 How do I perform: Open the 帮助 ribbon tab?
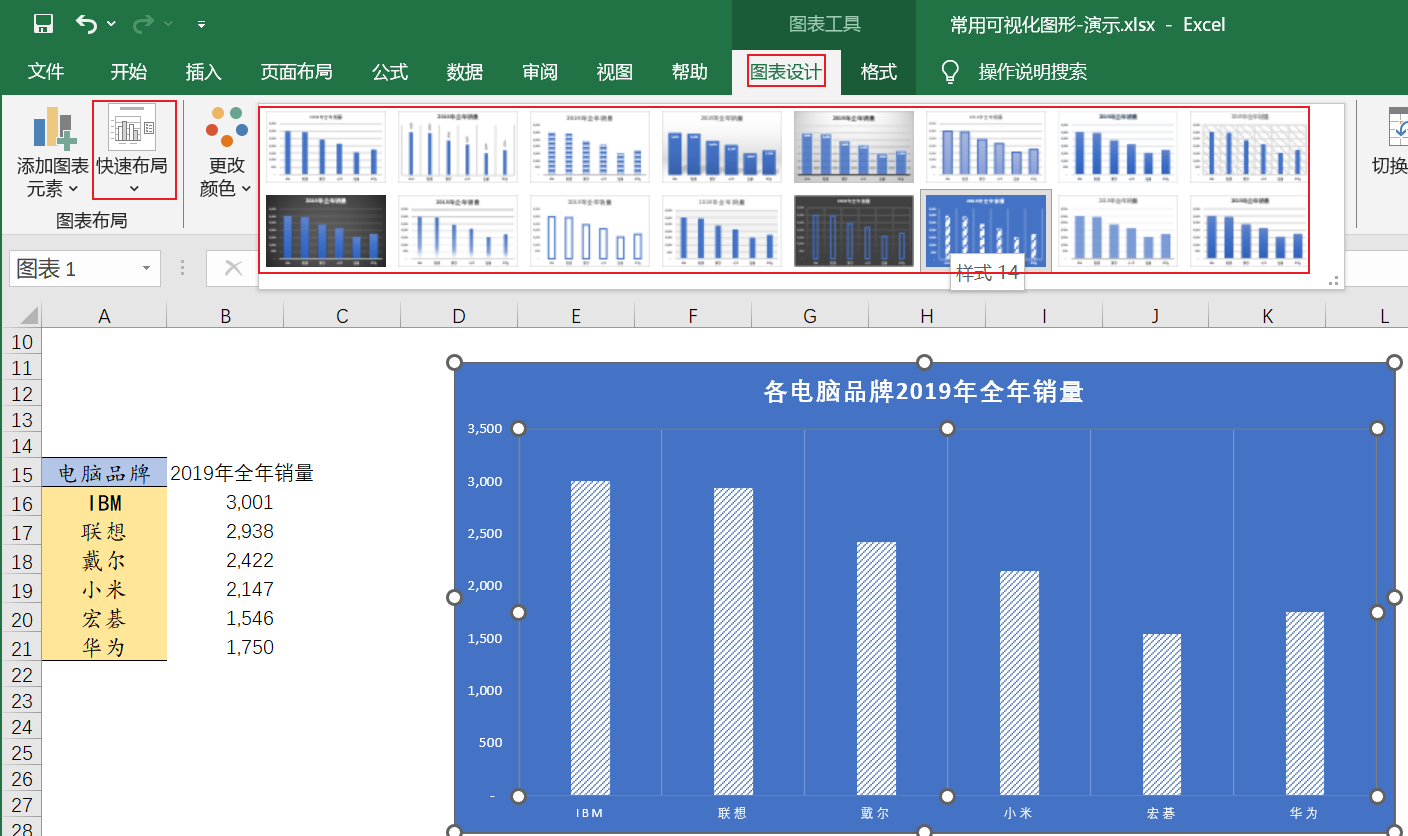(x=690, y=72)
